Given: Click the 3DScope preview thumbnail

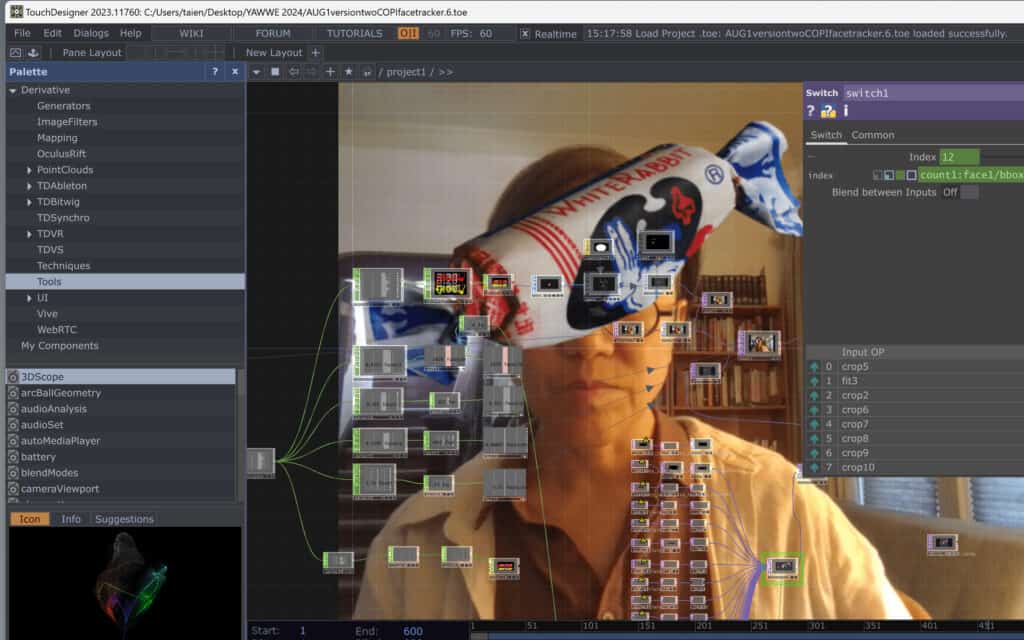Looking at the screenshot, I should [125, 583].
